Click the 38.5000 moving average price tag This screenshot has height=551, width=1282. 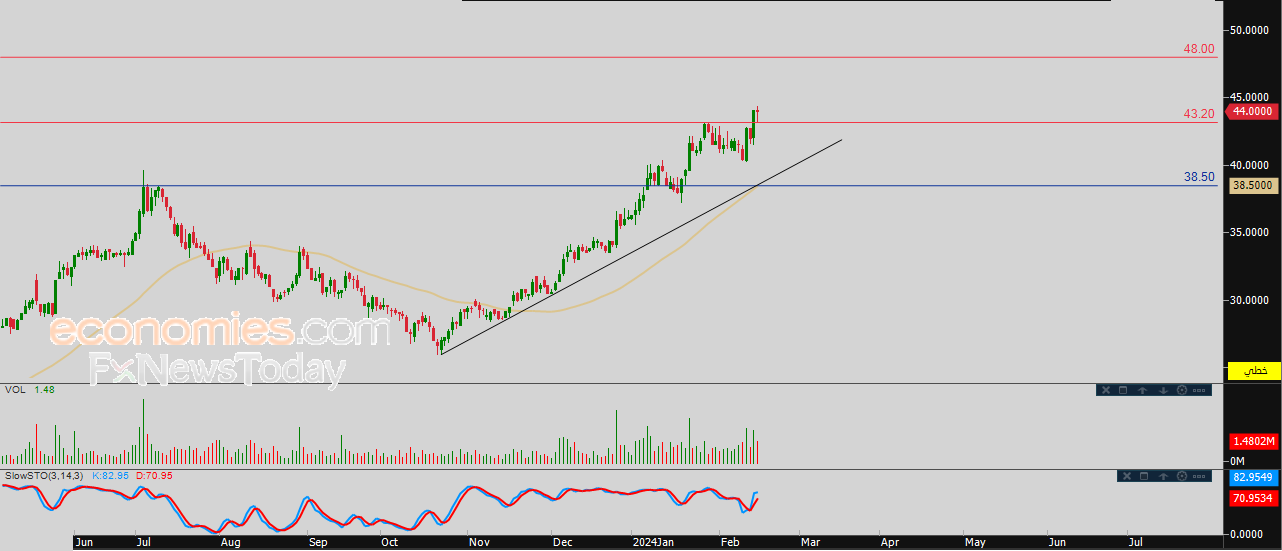[x=1252, y=185]
